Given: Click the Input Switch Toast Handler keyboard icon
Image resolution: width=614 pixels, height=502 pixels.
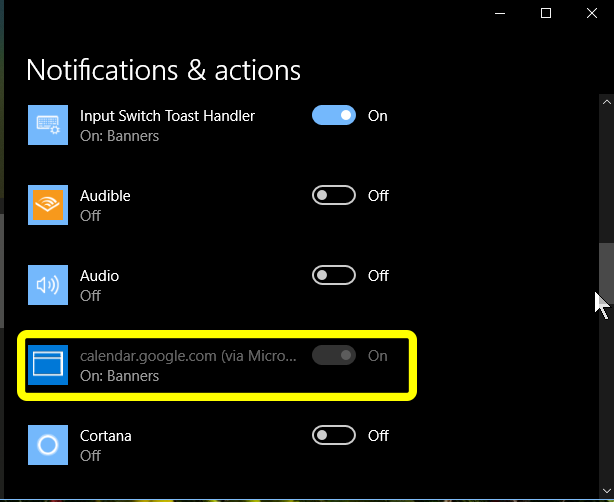Looking at the screenshot, I should click(x=48, y=125).
